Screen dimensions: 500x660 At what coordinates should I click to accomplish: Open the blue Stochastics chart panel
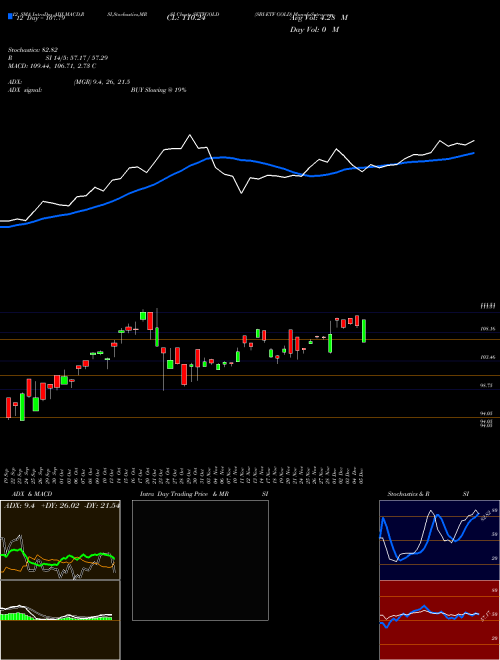tap(439, 540)
